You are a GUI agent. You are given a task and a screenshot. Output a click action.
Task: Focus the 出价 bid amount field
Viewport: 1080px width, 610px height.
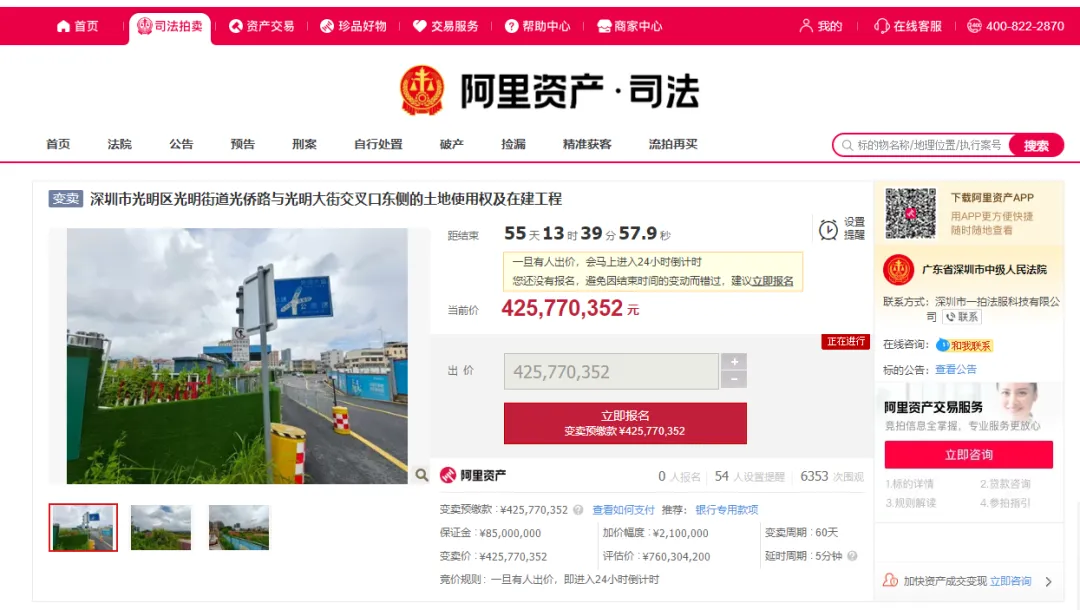611,372
